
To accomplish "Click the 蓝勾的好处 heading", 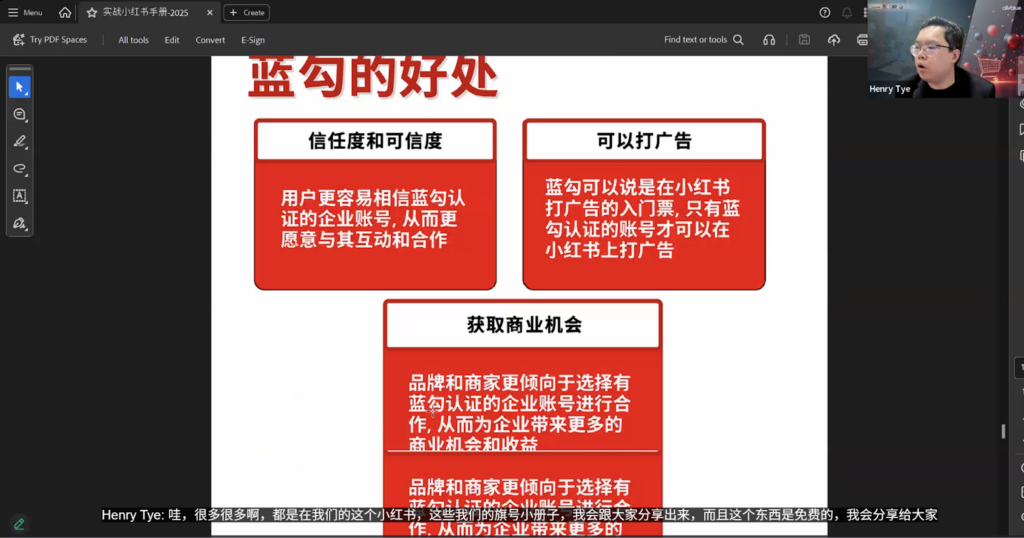I will tap(373, 78).
